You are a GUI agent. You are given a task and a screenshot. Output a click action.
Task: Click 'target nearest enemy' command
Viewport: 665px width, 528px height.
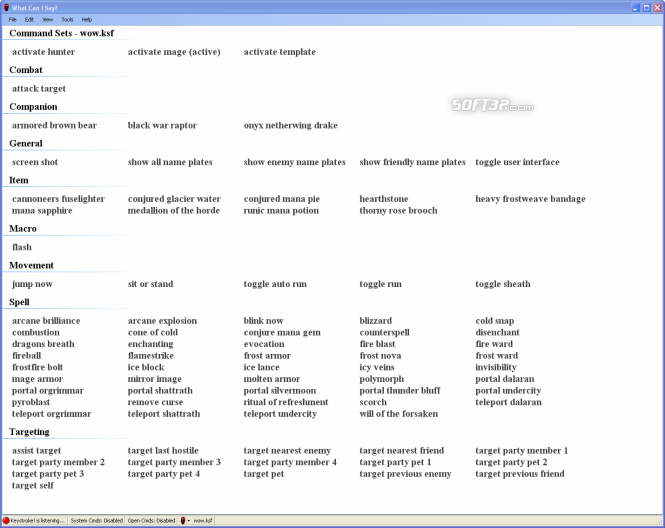click(287, 450)
